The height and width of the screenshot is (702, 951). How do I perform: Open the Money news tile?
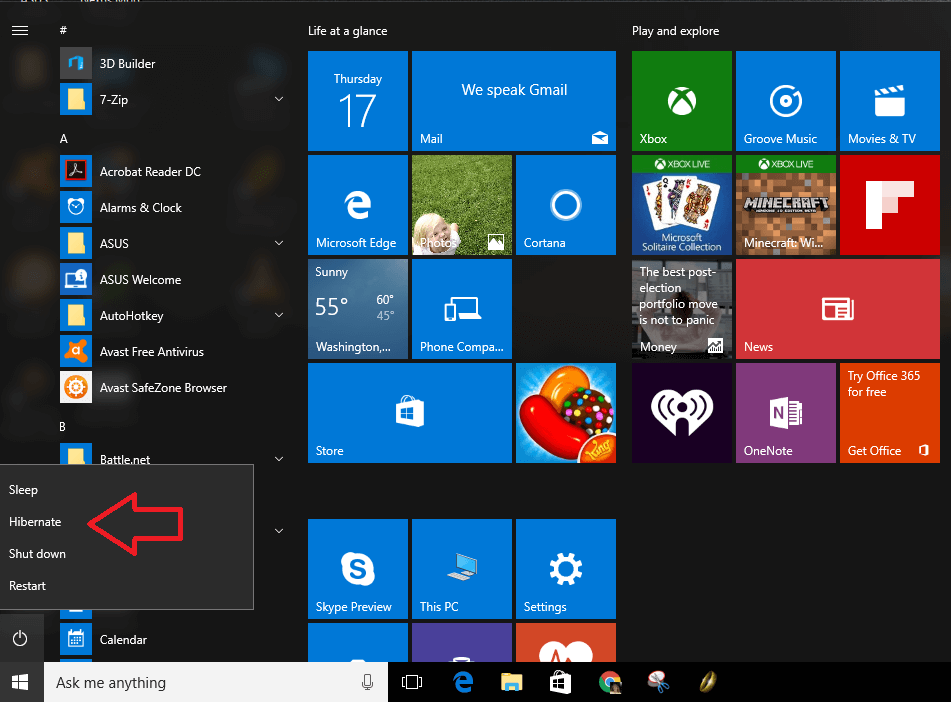682,309
